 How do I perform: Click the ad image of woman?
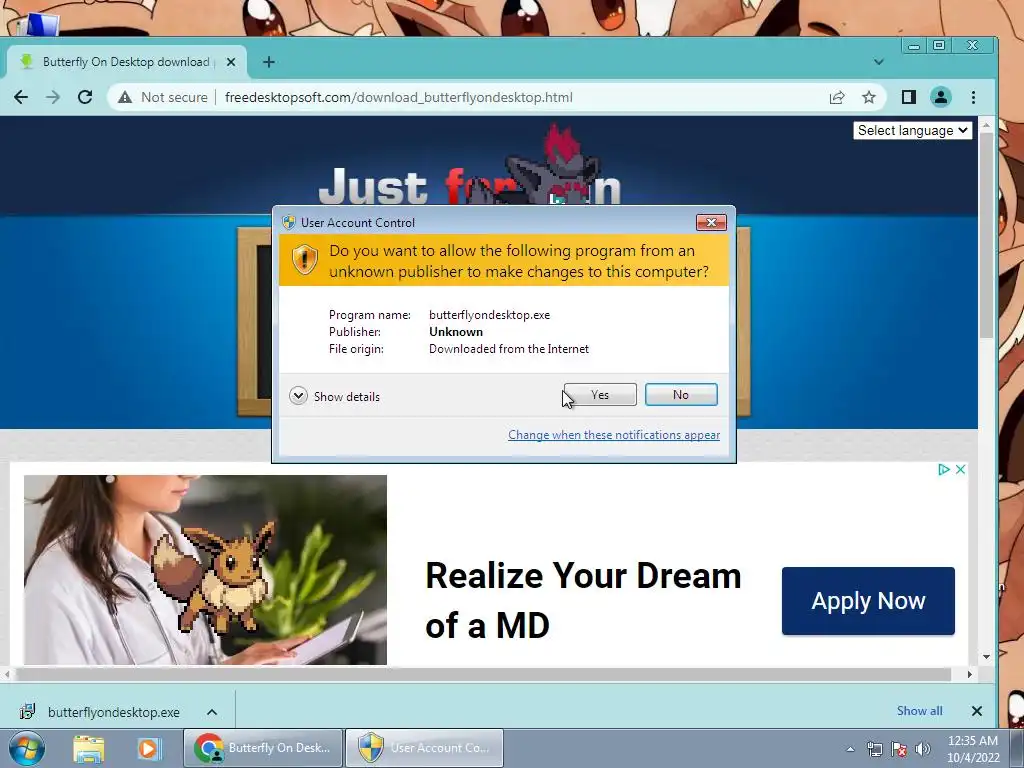click(205, 569)
